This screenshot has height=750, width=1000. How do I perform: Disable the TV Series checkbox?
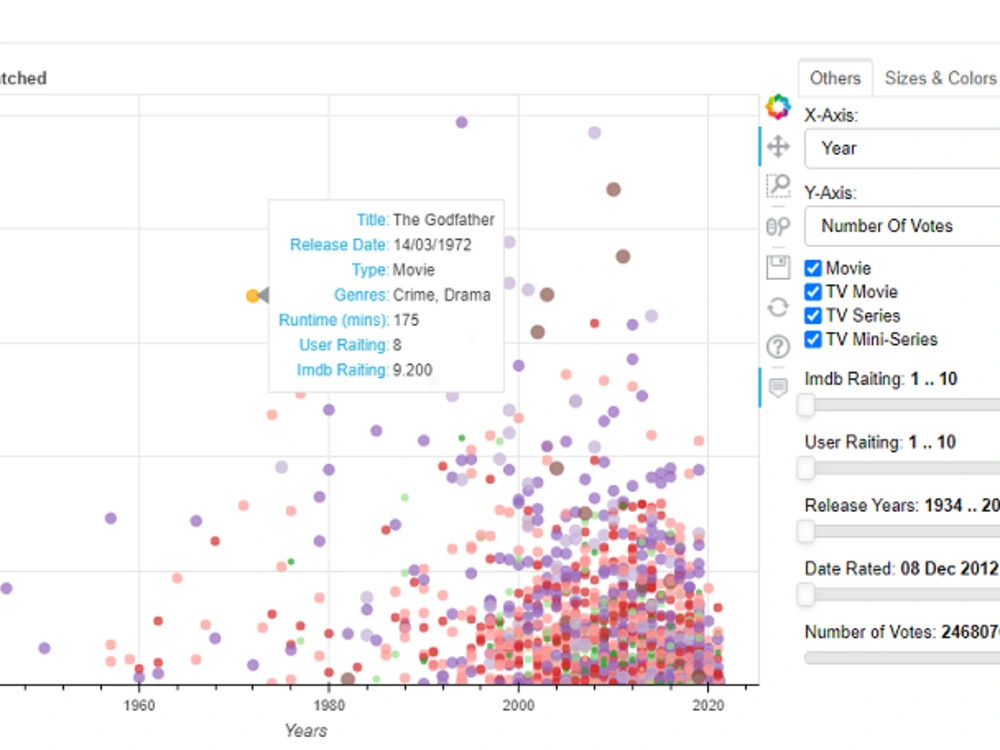point(813,315)
